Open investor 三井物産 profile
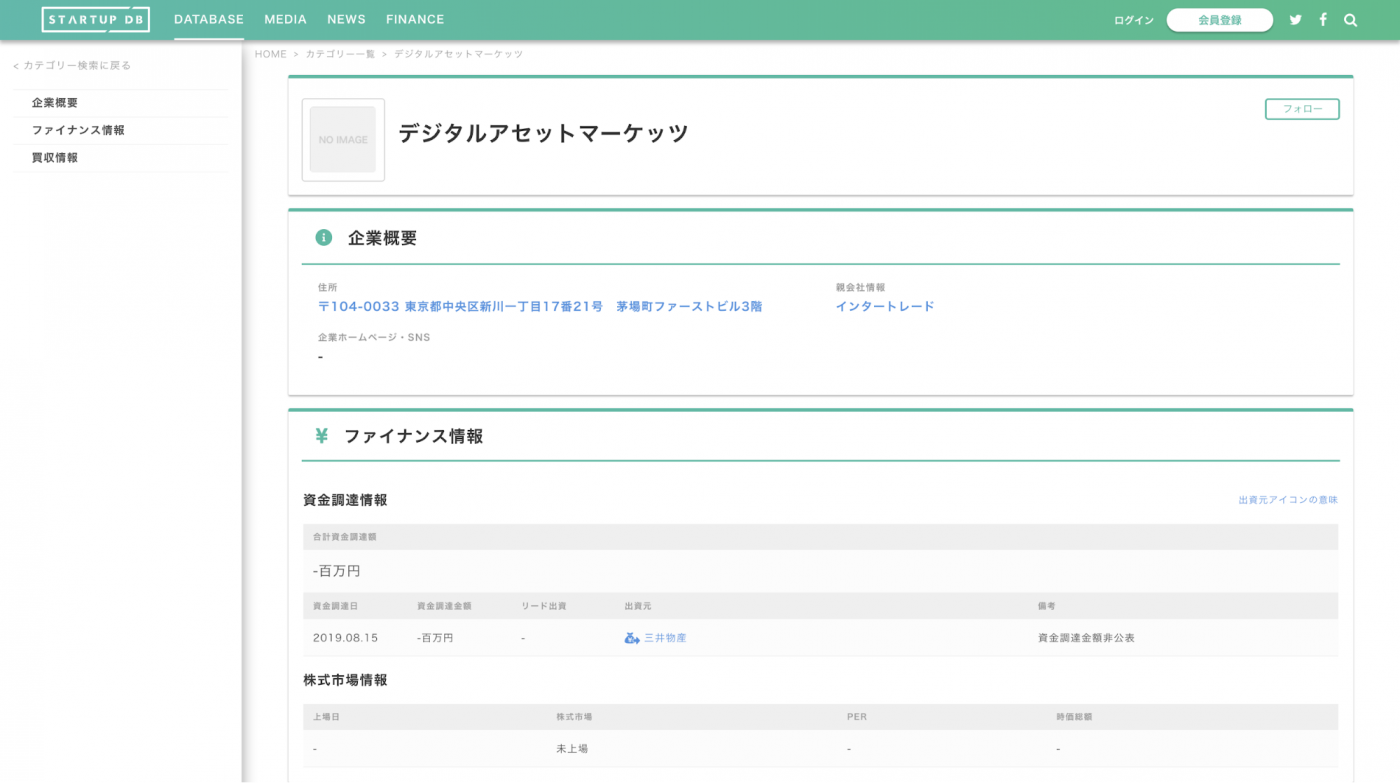 click(x=666, y=637)
